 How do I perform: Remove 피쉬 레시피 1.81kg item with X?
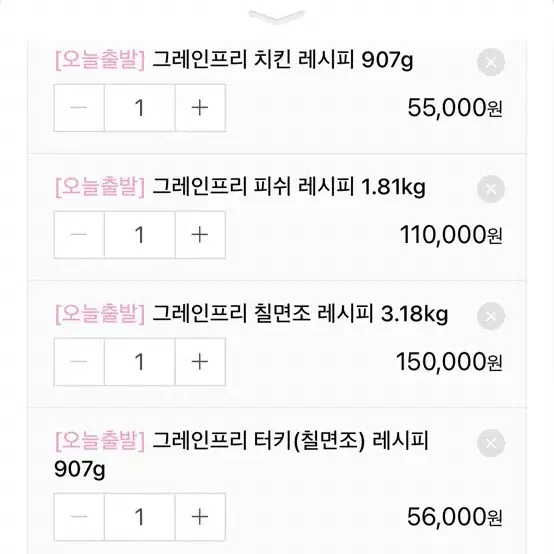pyautogui.click(x=491, y=189)
